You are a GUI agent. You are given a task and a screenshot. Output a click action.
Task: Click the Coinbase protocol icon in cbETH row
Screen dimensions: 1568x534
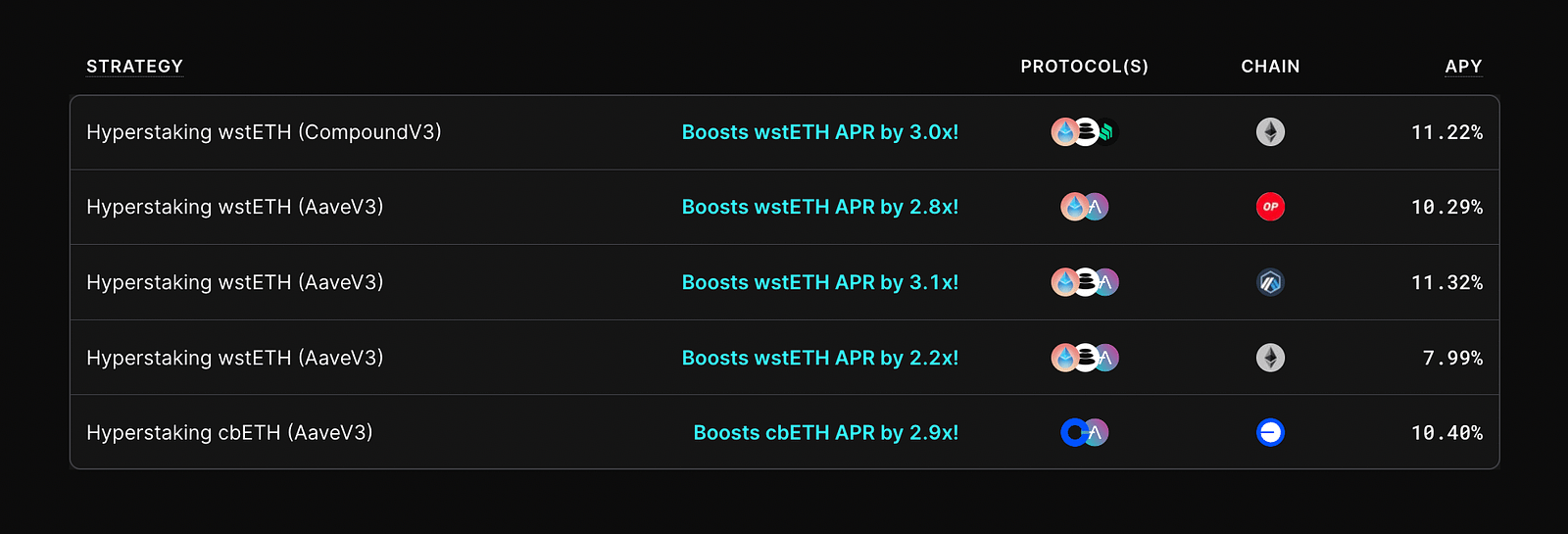point(1074,432)
